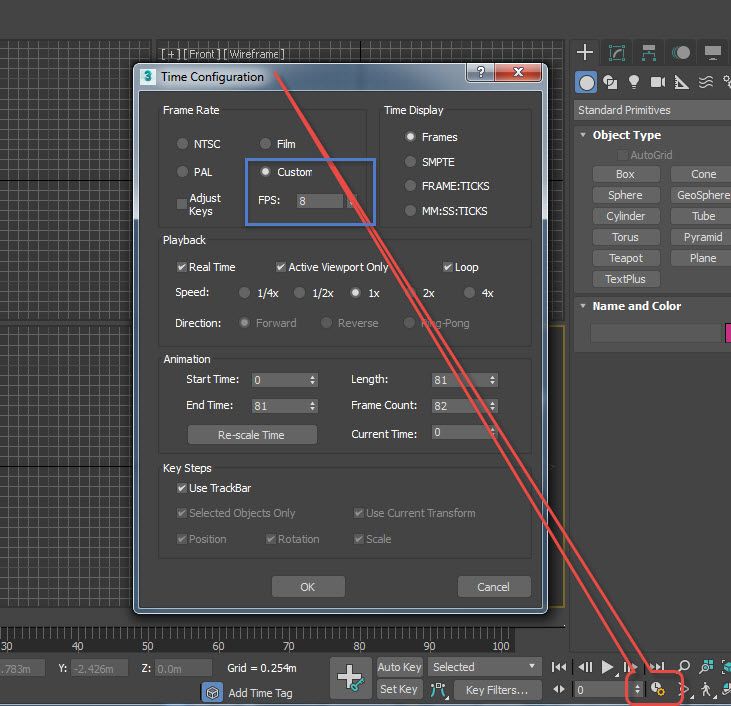
Task: Click the TextPlus primitive button
Action: (x=626, y=279)
